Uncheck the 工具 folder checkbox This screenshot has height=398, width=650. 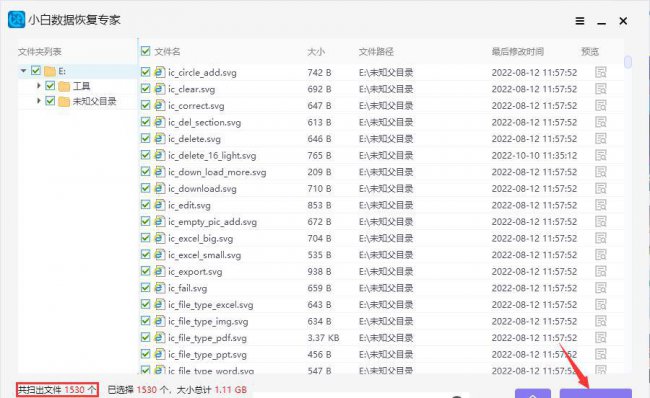[x=50, y=86]
